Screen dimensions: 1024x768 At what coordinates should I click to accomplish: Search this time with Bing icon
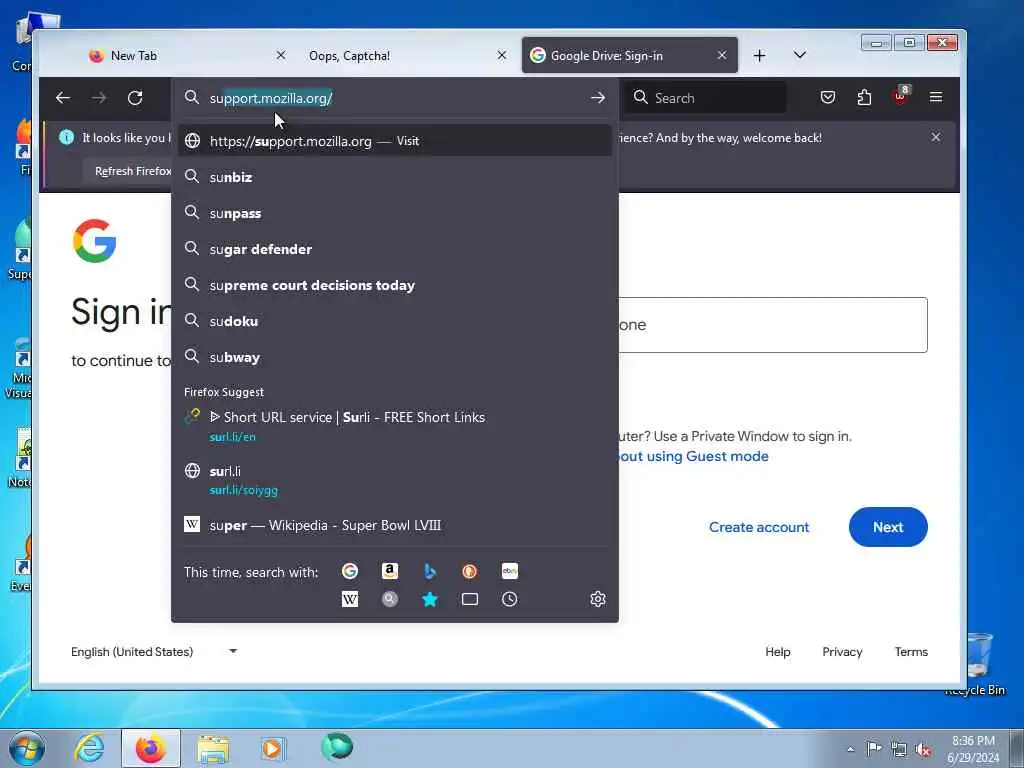click(x=430, y=571)
